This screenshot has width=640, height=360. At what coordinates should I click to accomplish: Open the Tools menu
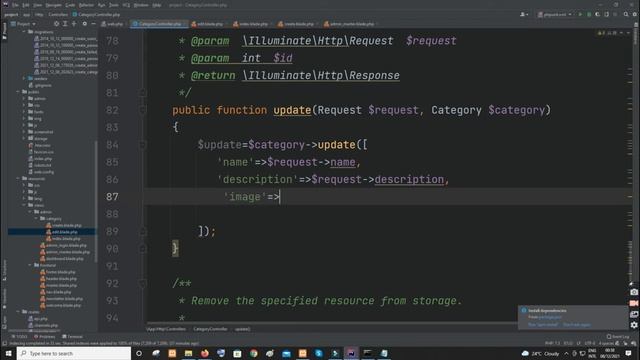pos(114,5)
